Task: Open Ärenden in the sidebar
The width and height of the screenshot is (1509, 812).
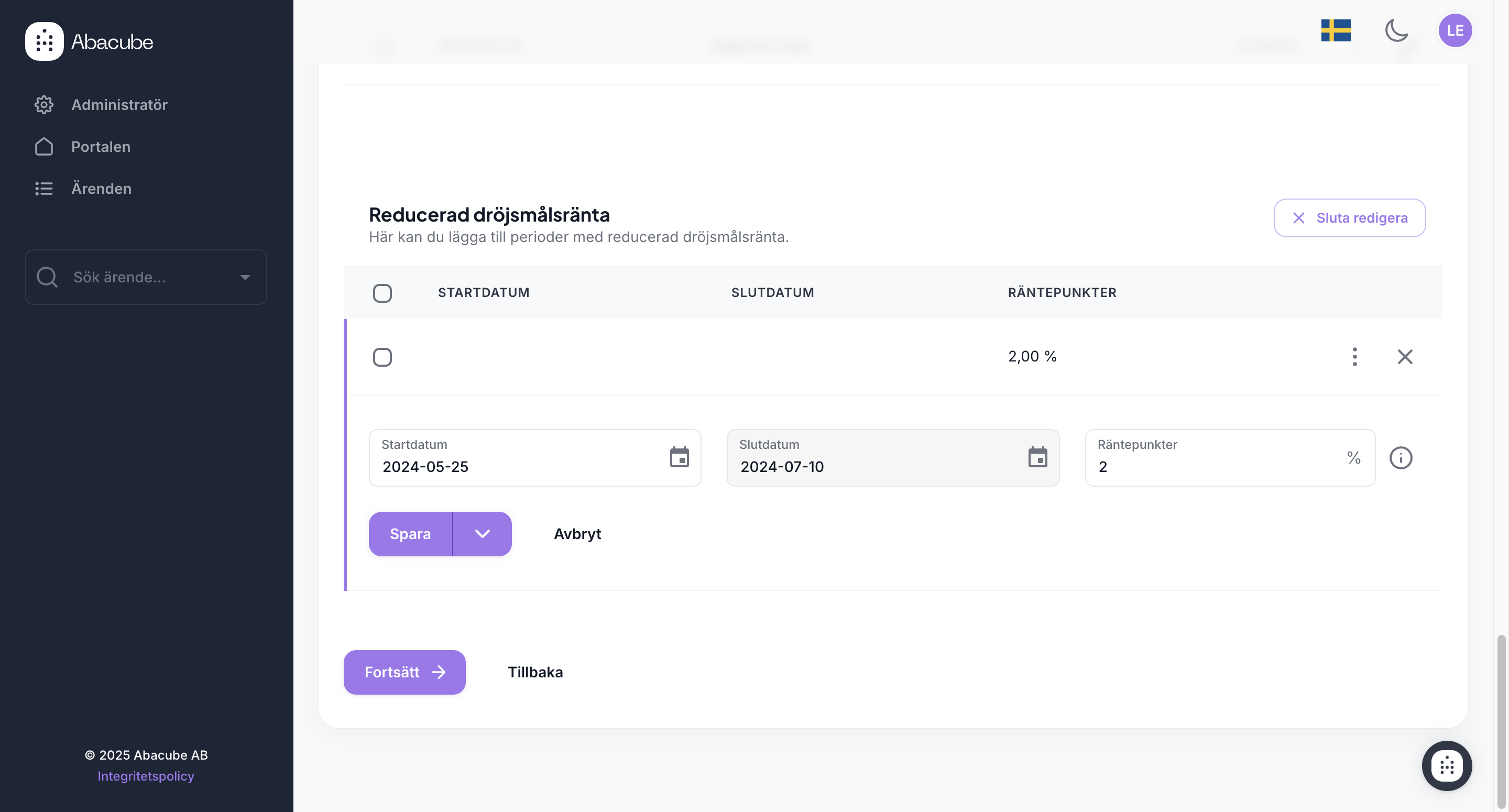Action: tap(101, 189)
